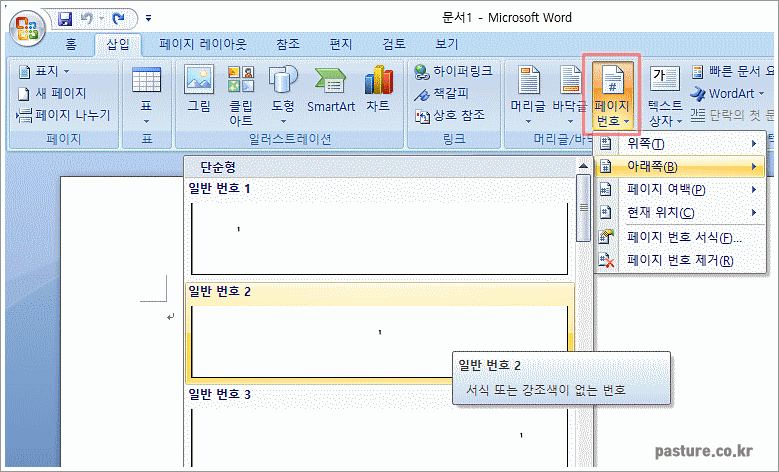
Task: Insert a 차트 chart
Action: click(x=378, y=89)
